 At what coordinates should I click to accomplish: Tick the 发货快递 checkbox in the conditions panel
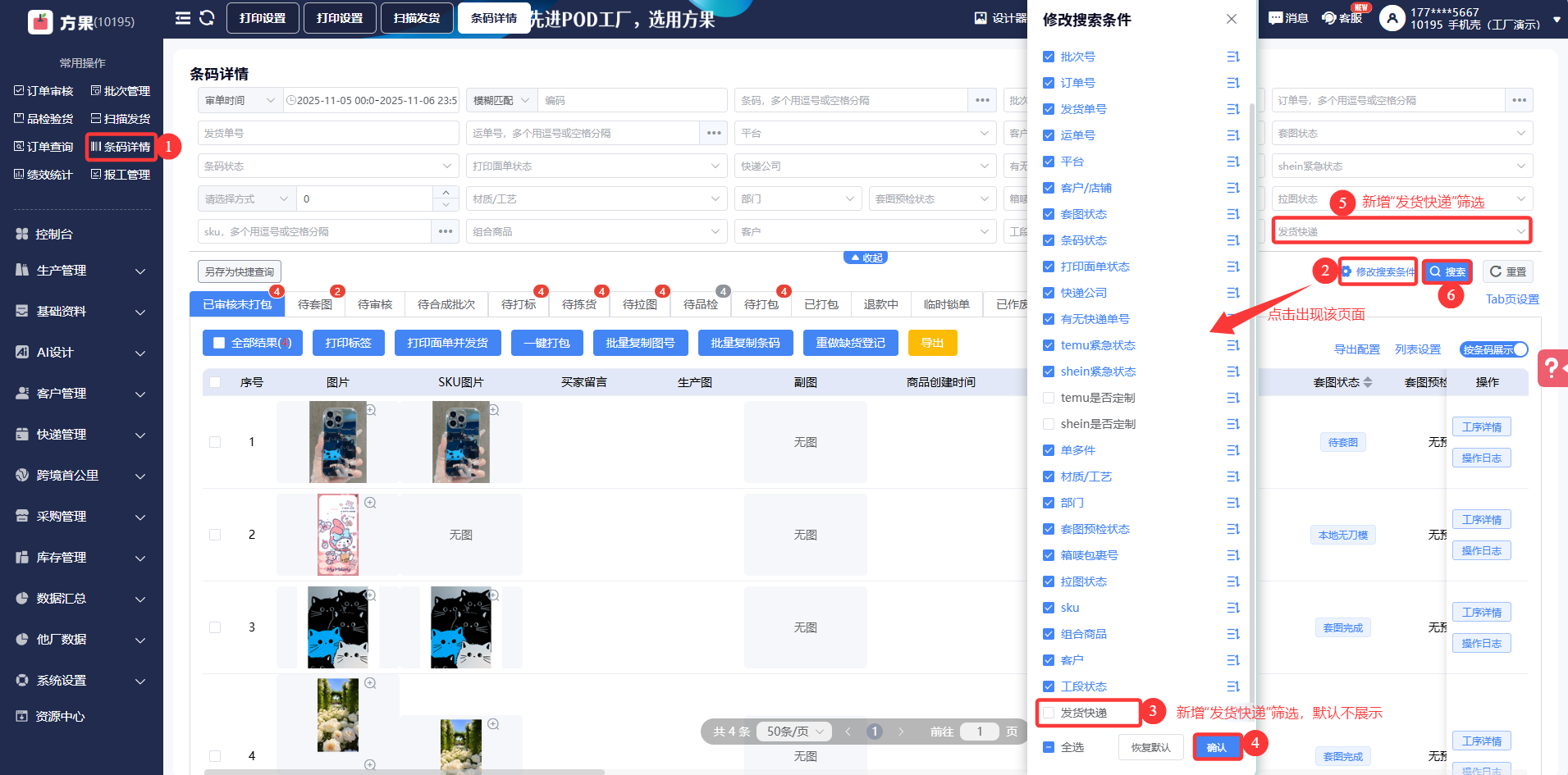point(1049,713)
